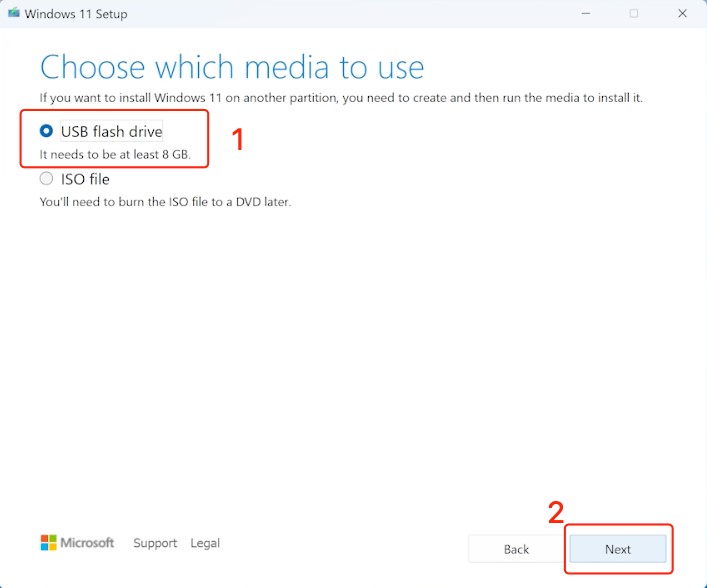Open the Support link

(x=155, y=543)
